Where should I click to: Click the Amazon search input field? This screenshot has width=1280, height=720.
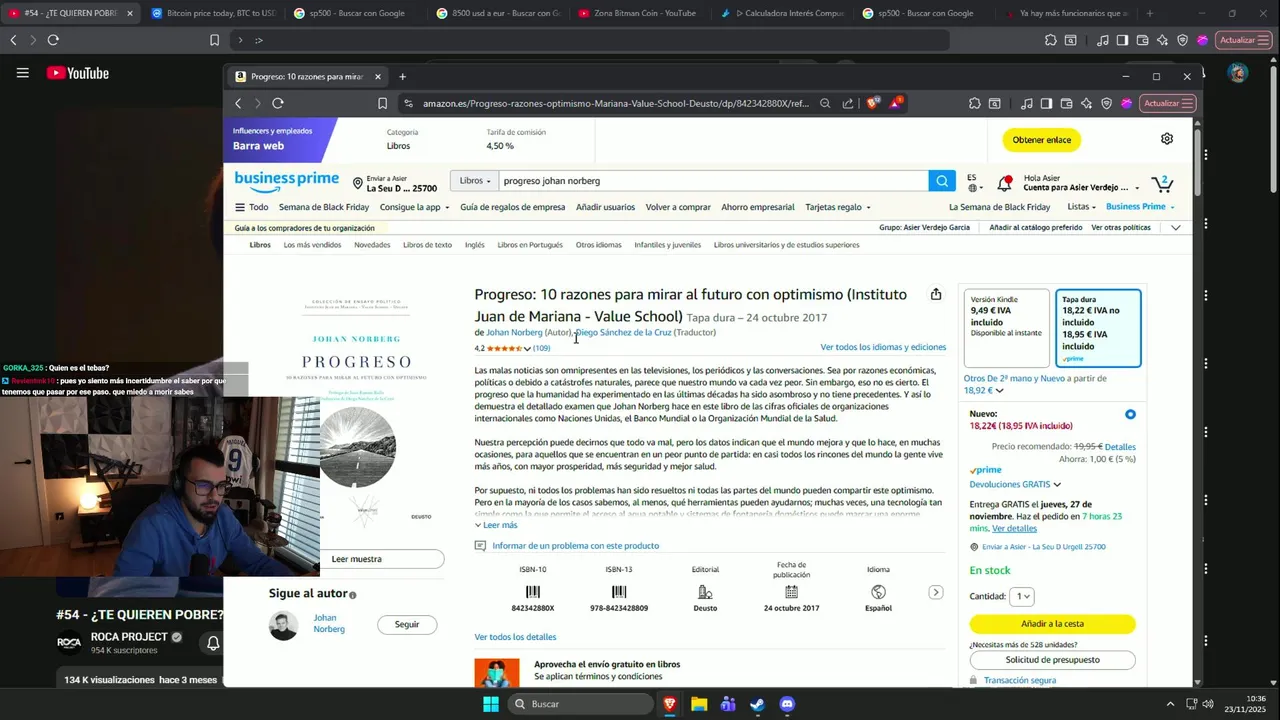pos(713,181)
